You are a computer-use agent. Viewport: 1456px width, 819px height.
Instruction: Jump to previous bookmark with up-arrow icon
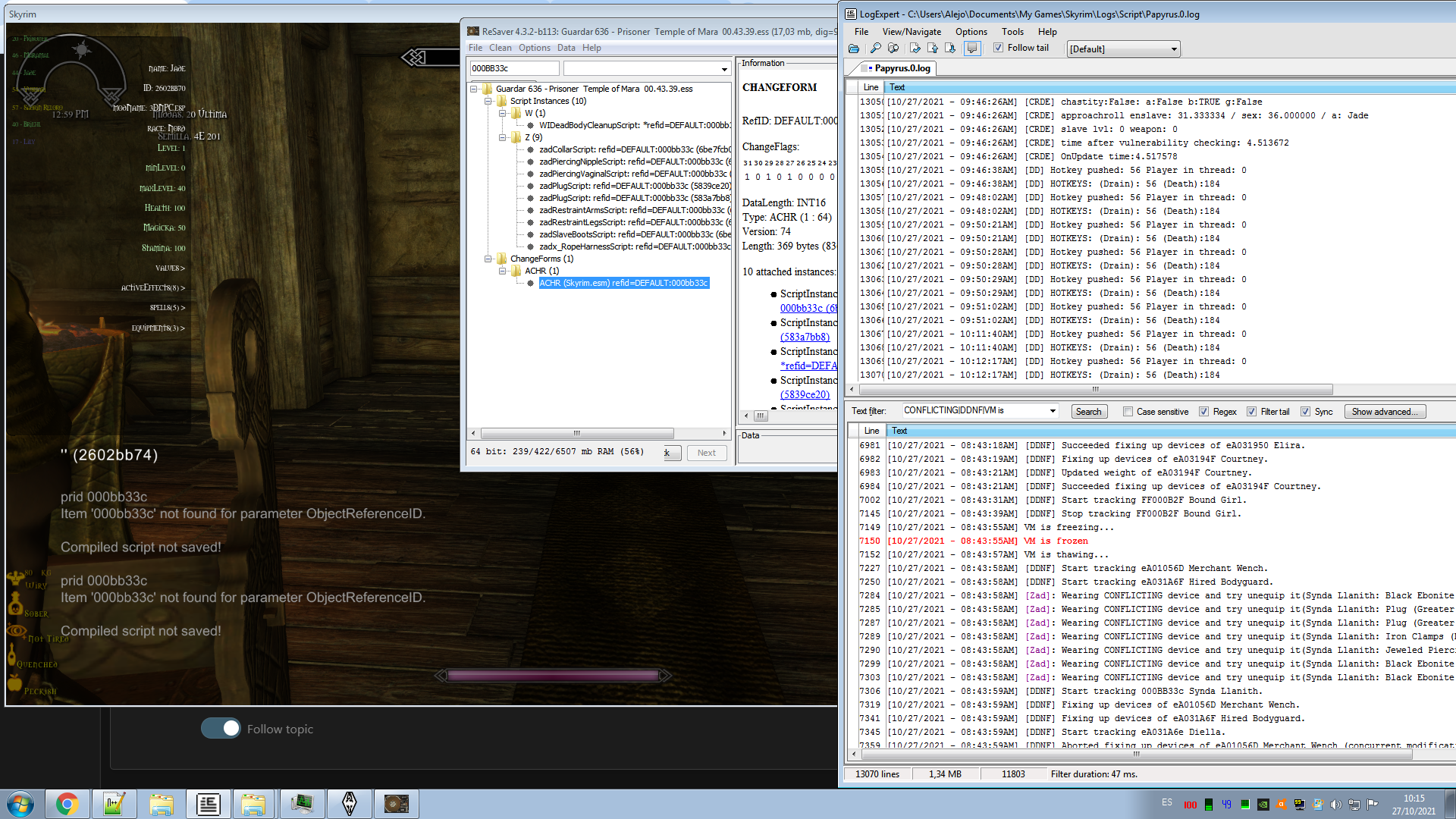(932, 49)
